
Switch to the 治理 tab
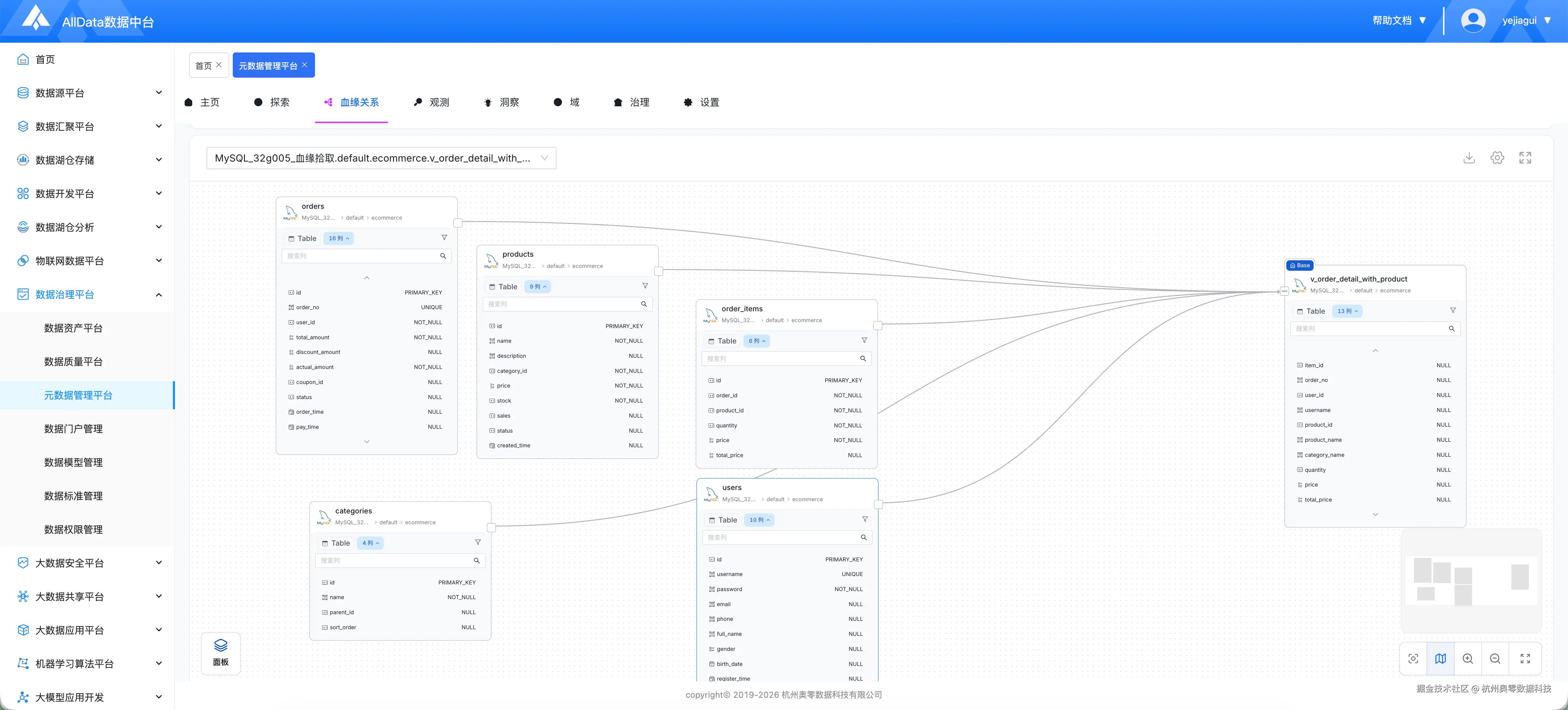pos(631,102)
